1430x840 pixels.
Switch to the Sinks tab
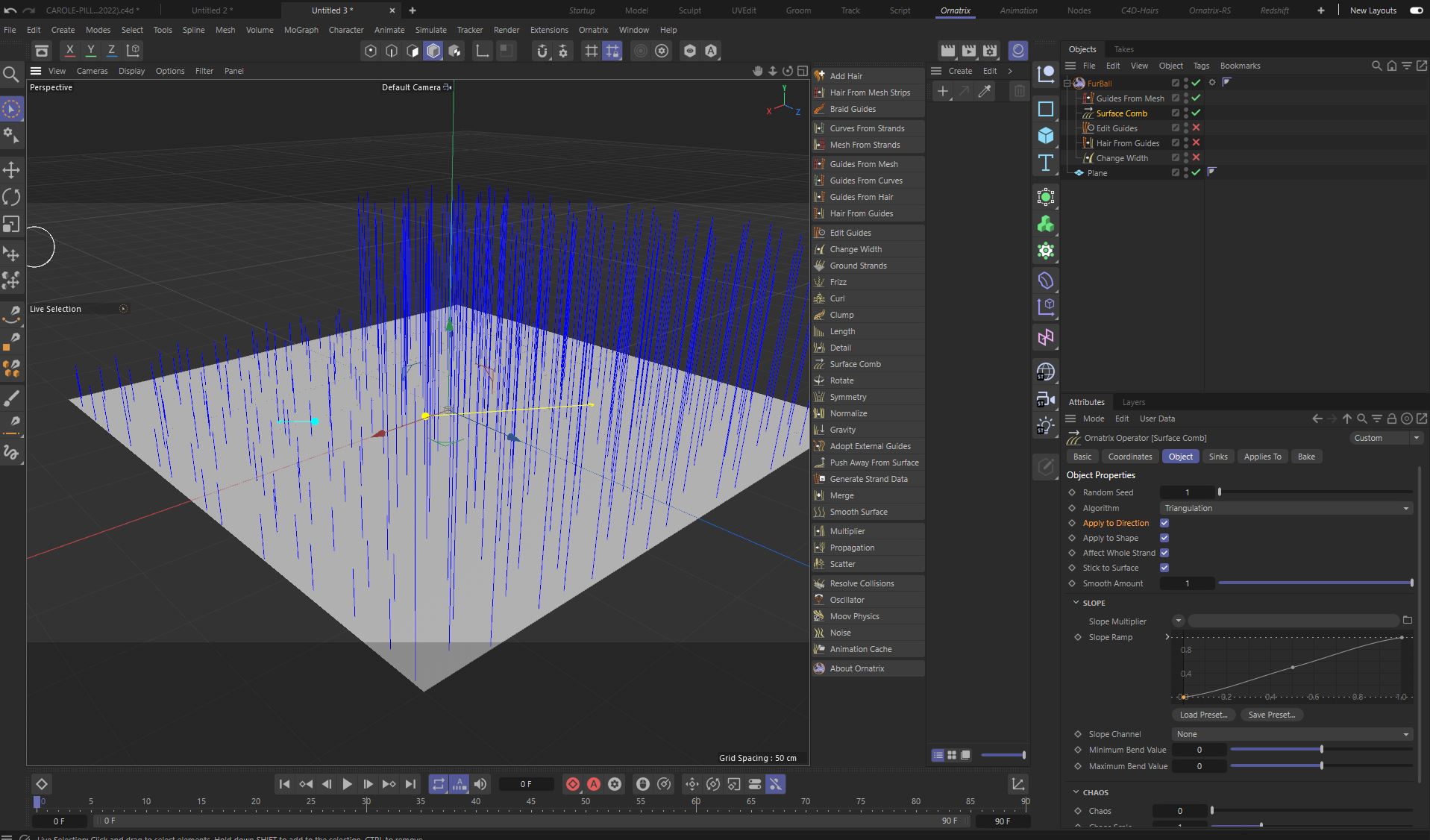click(x=1217, y=457)
